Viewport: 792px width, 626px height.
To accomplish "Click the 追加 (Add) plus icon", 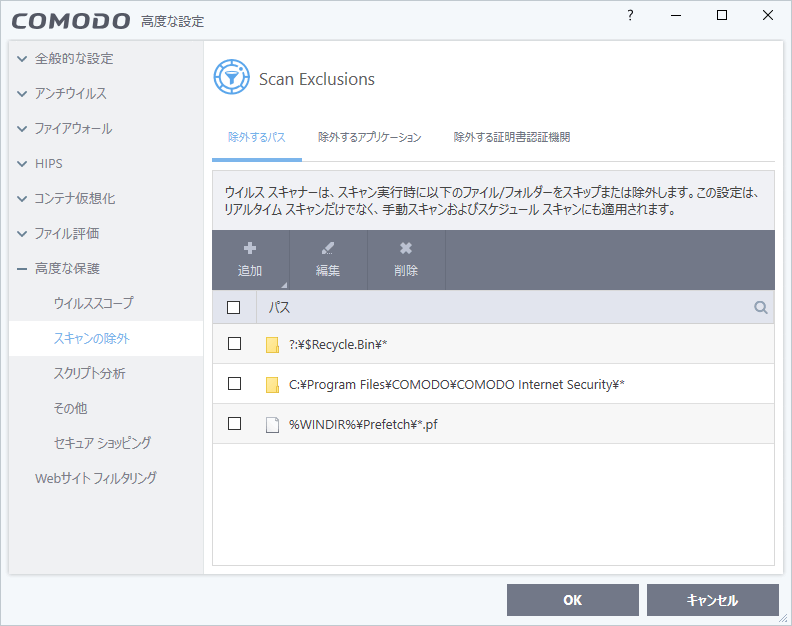I will coord(250,248).
